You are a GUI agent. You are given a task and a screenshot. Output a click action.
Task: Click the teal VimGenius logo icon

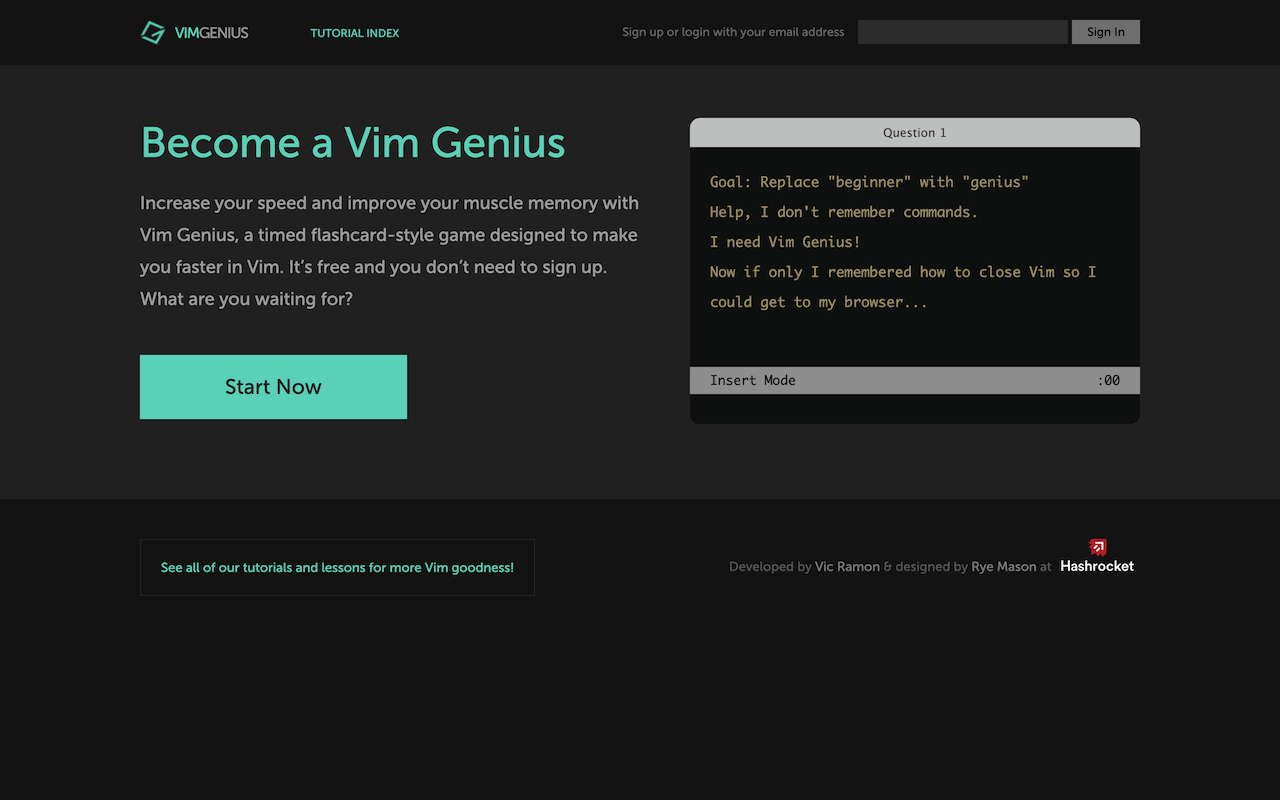(153, 31)
